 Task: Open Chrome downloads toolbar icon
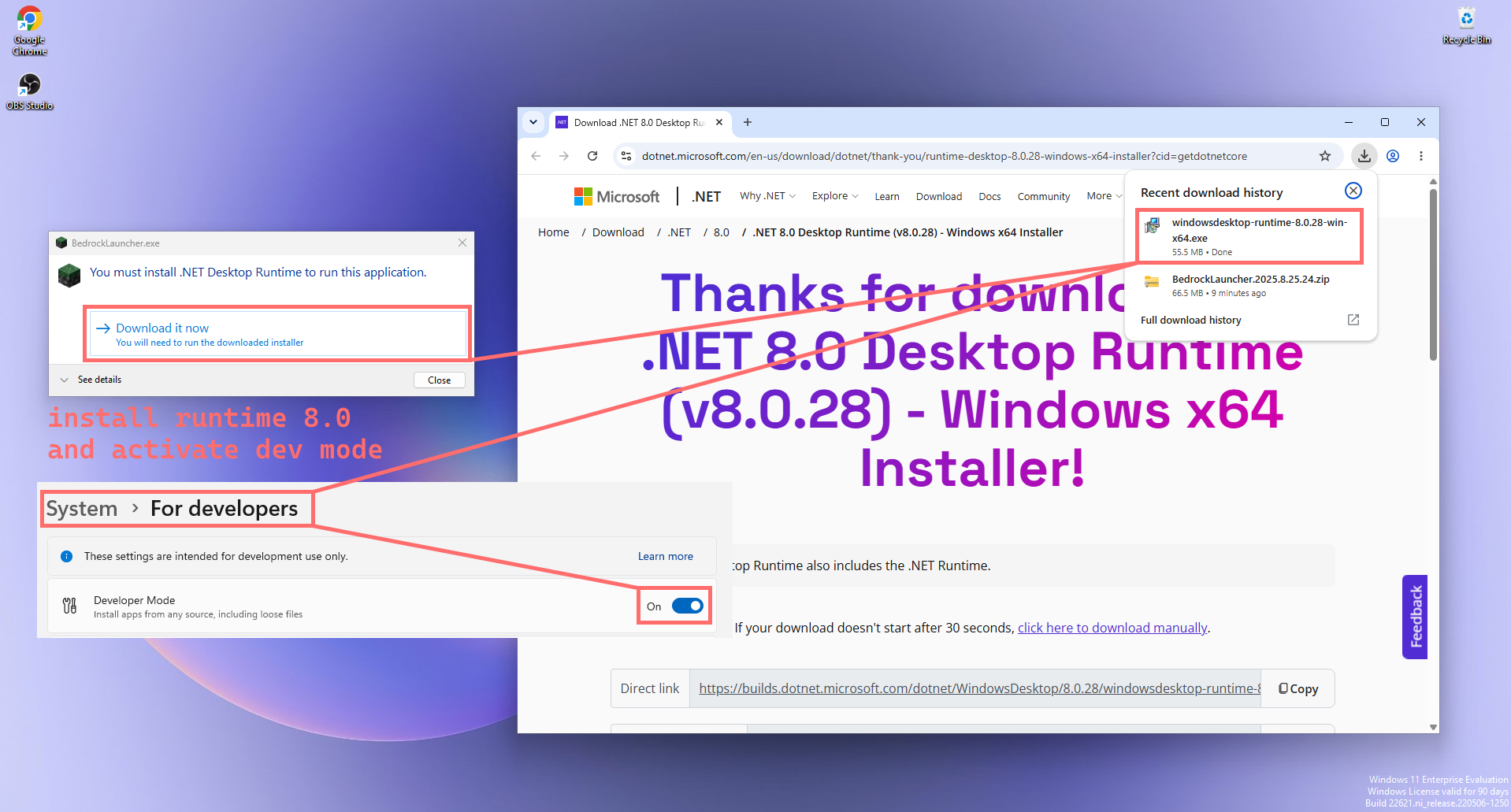click(1364, 156)
